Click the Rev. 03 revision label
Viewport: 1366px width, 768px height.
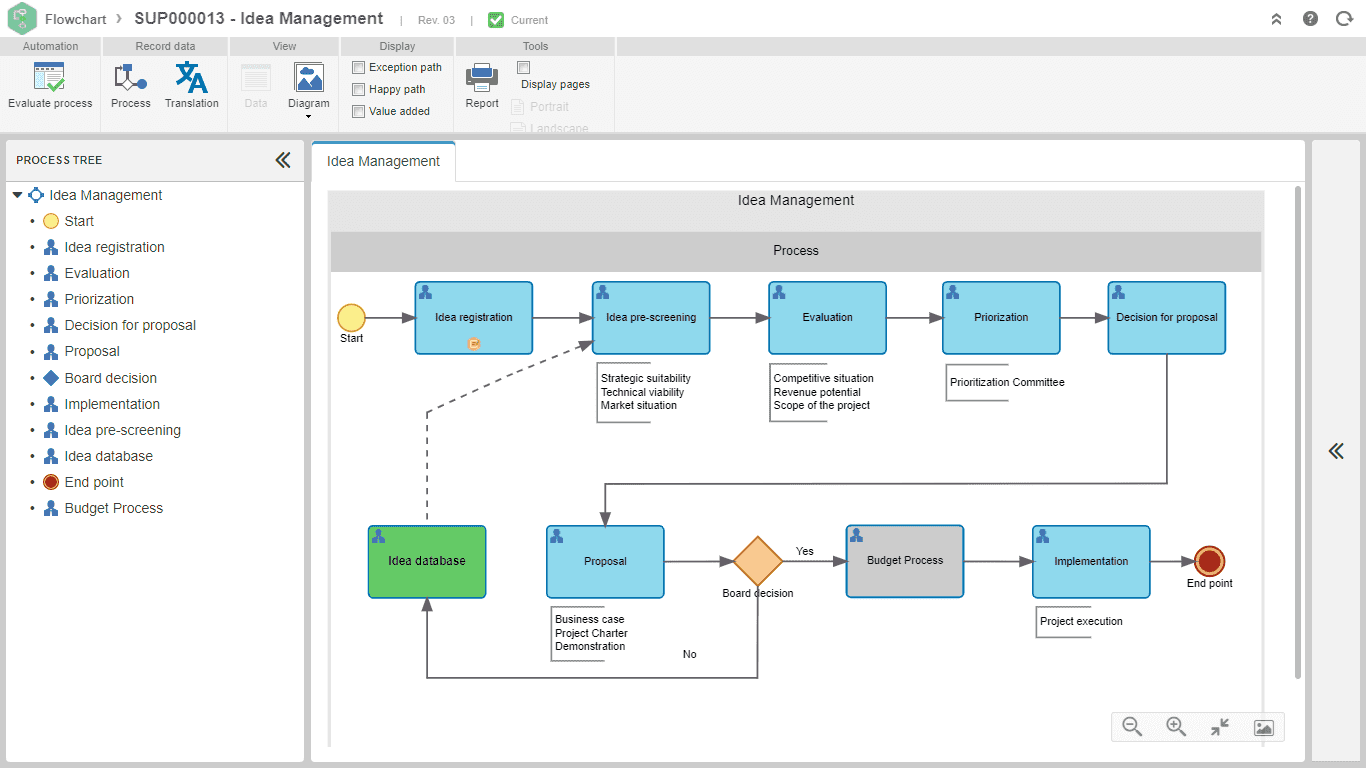coord(436,20)
